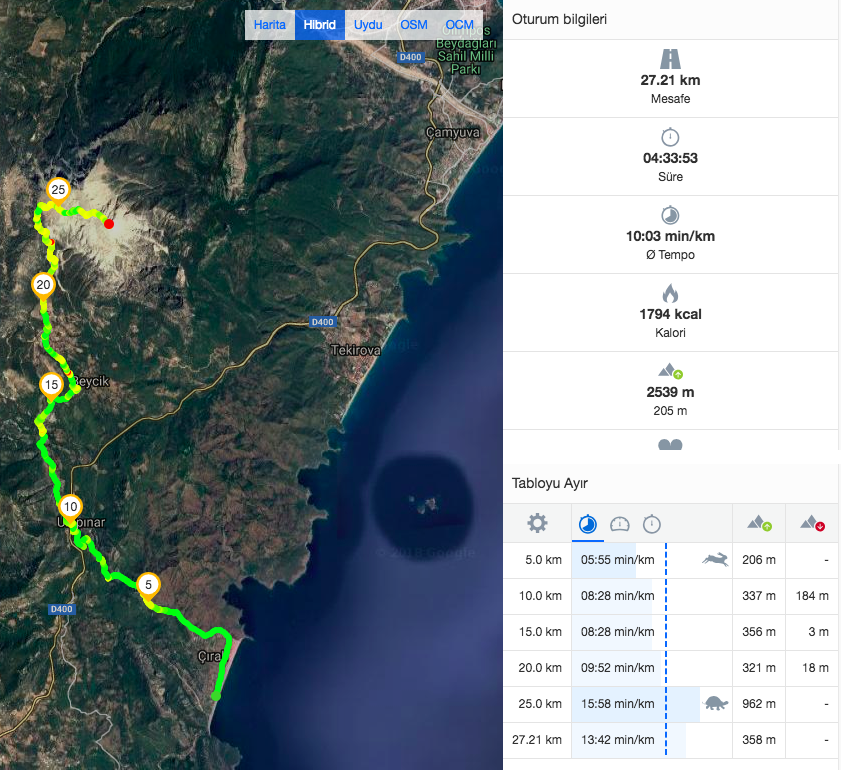Click the 15 km route marker
The image size is (841, 770).
[x=51, y=386]
